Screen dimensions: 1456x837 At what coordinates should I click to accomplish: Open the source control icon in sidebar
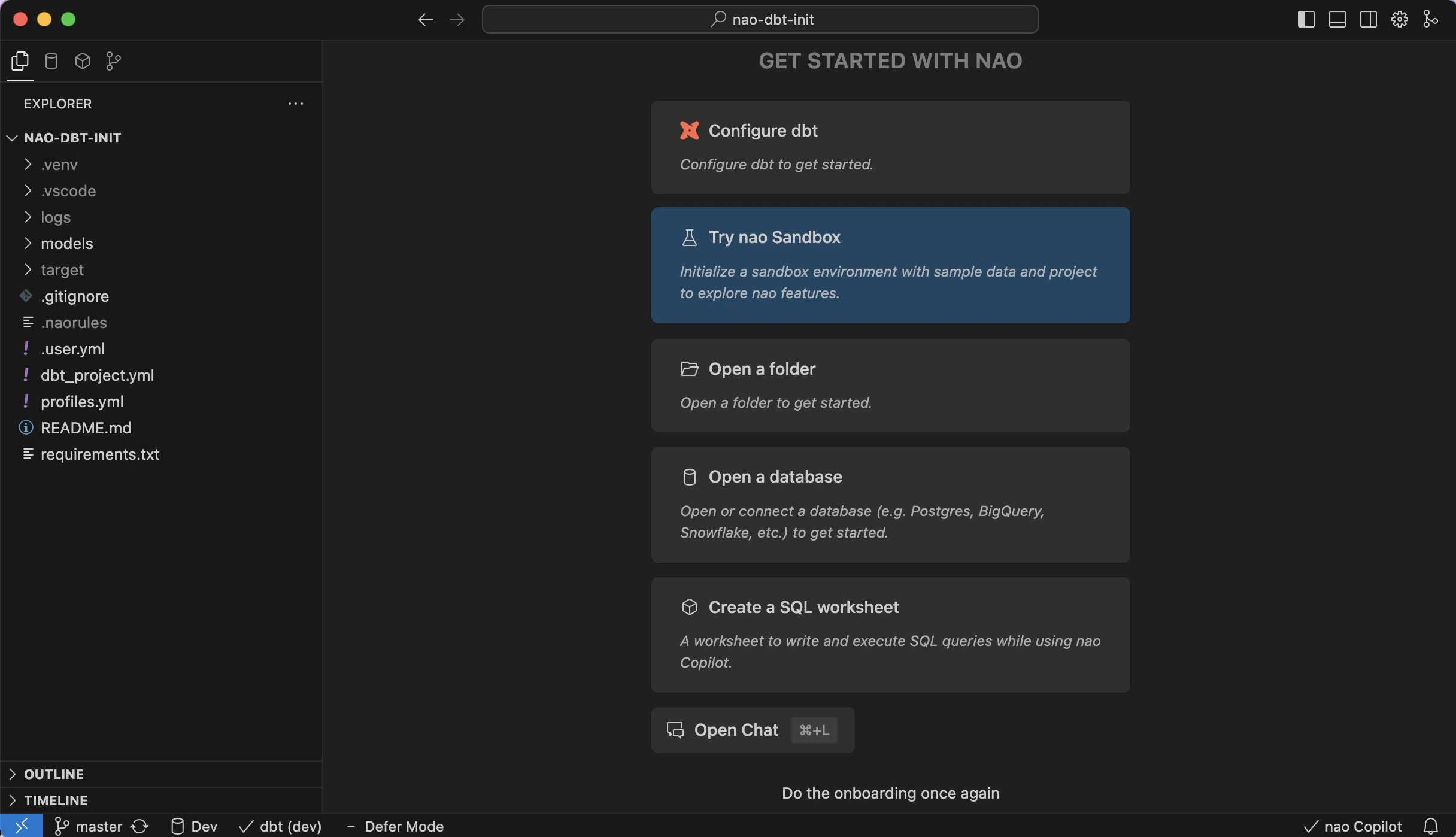click(114, 61)
